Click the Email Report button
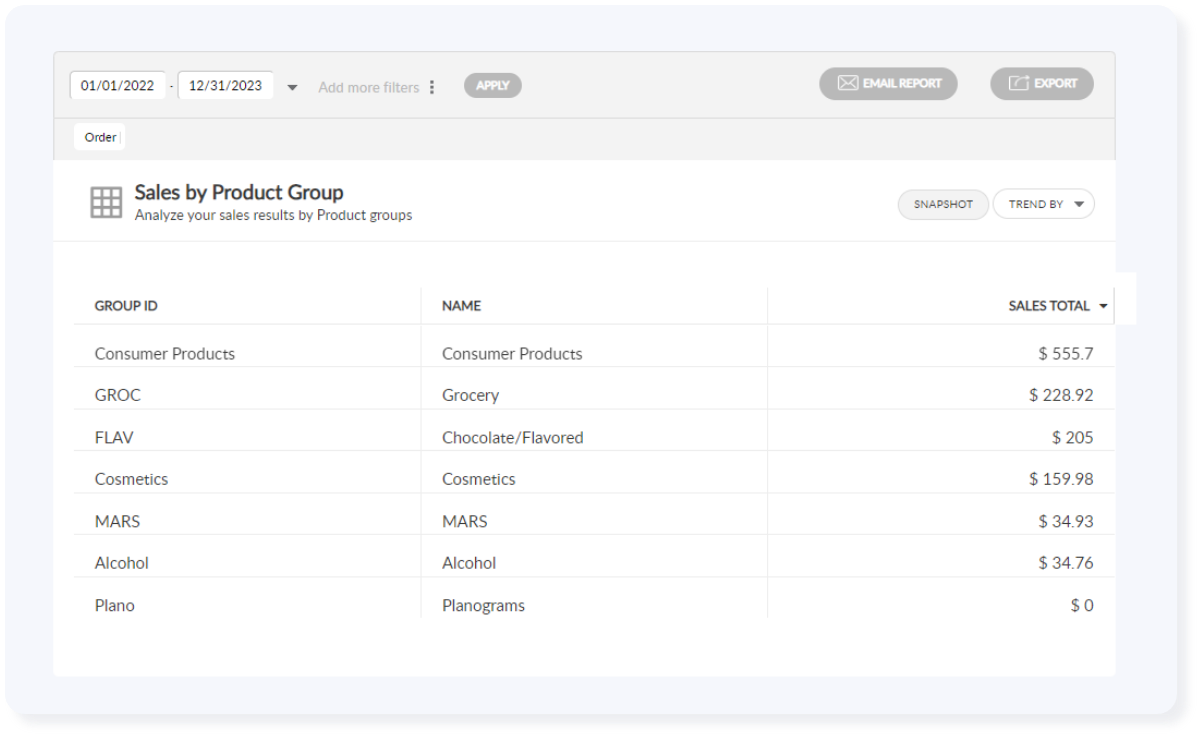Viewport: 1202px width, 739px height. click(888, 84)
